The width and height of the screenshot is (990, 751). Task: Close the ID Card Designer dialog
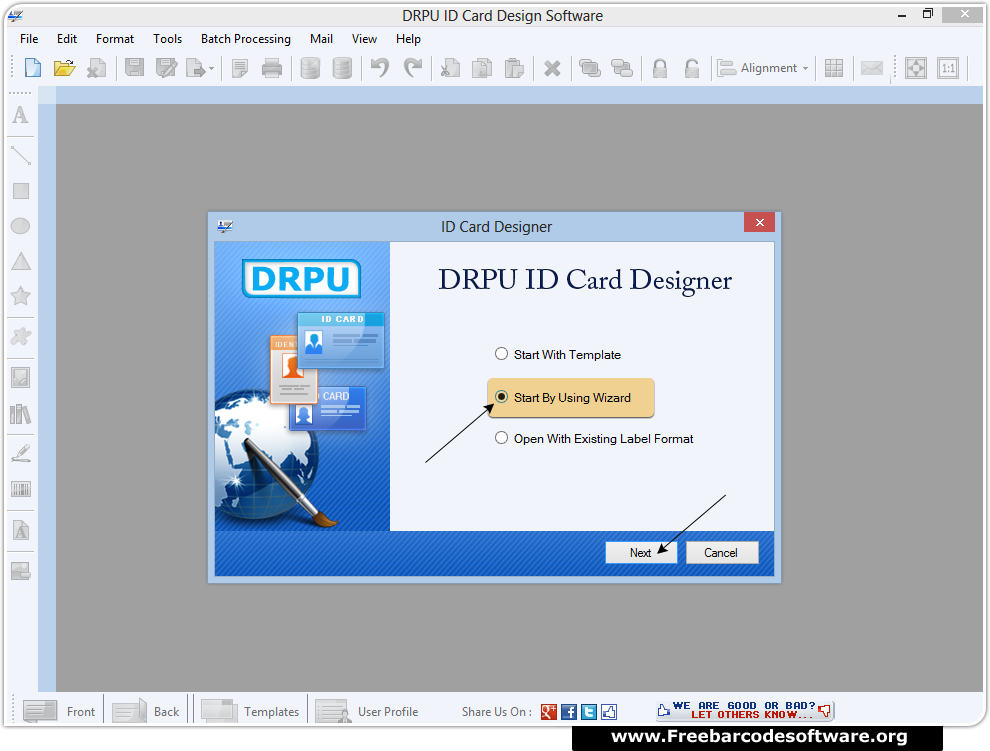click(760, 222)
